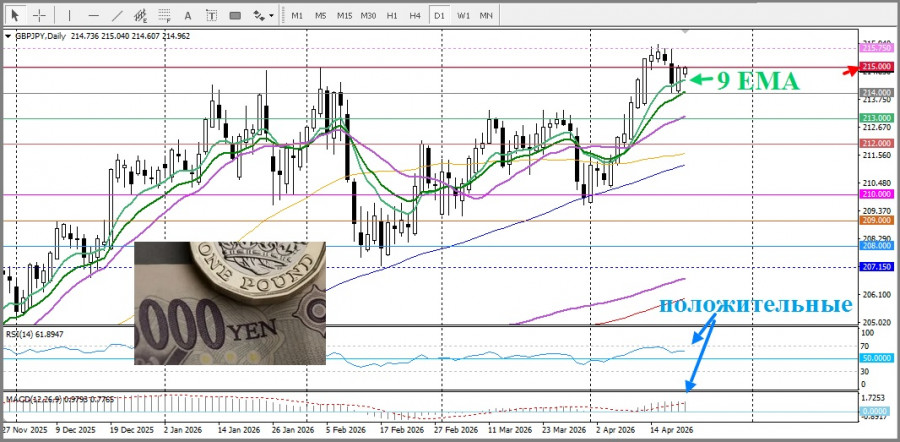Open the arrows/shapes dropdown in toolbar

(263, 15)
